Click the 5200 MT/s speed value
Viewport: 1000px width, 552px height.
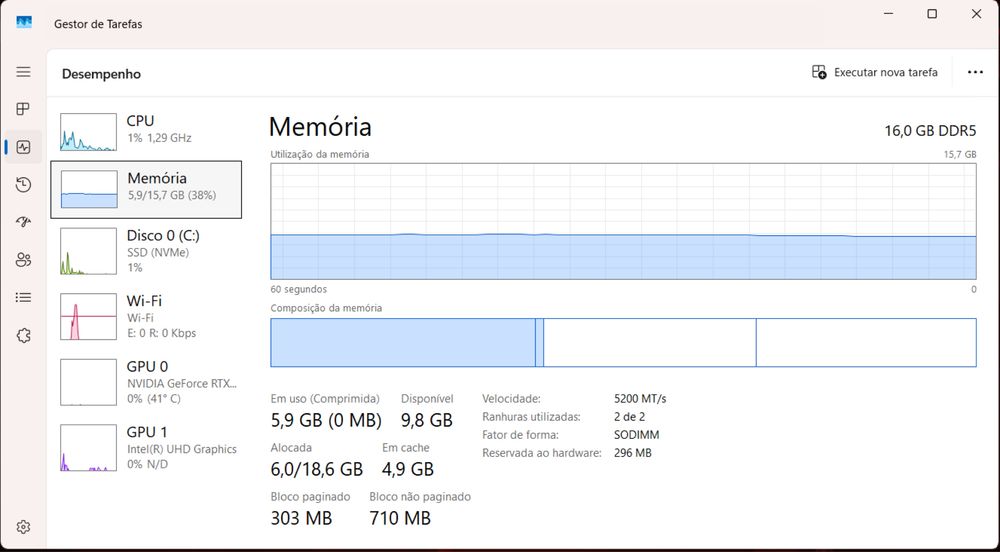coord(640,398)
